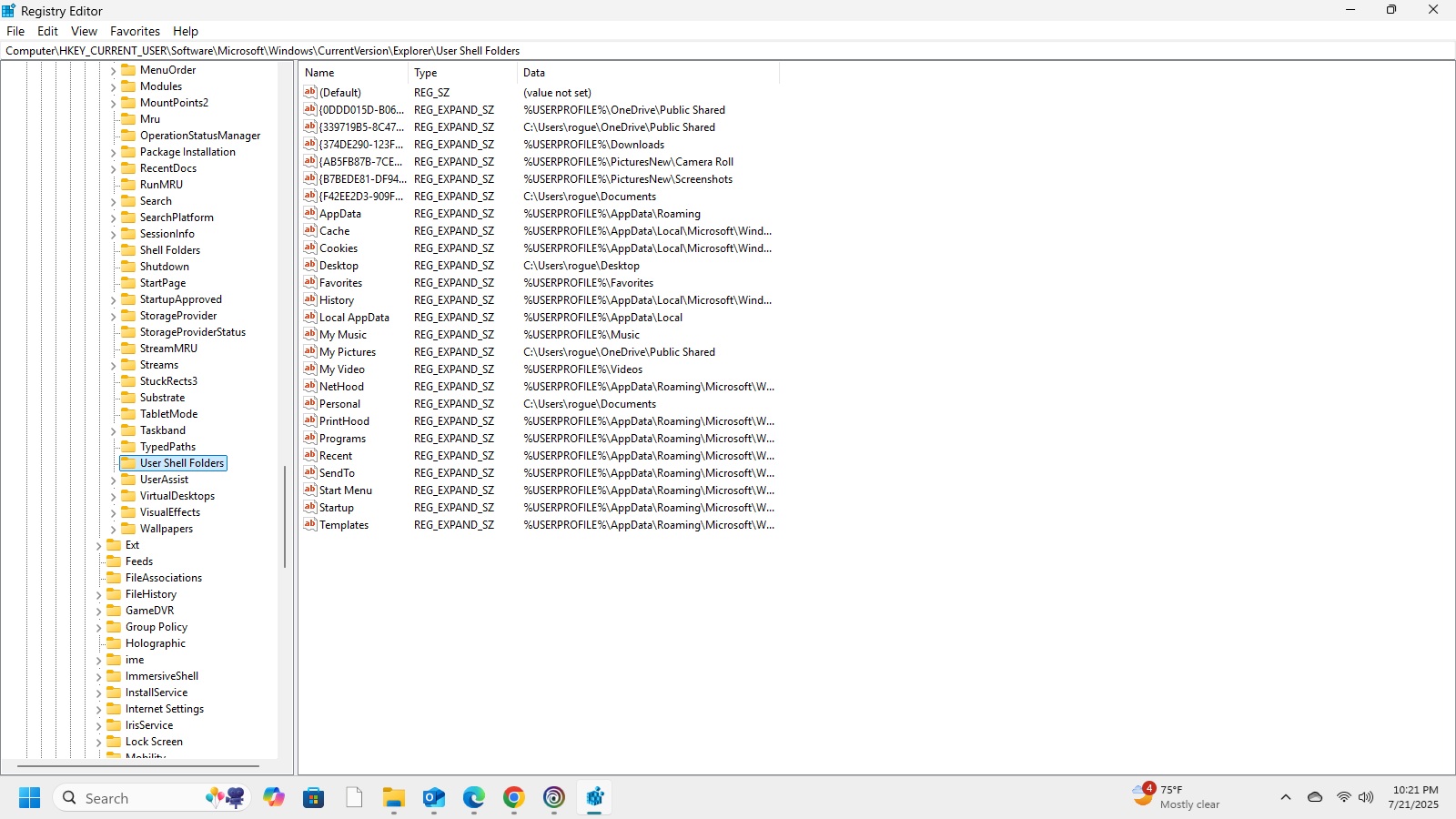The width and height of the screenshot is (1456, 819).
Task: Select the TypedPaths key
Action: click(167, 447)
